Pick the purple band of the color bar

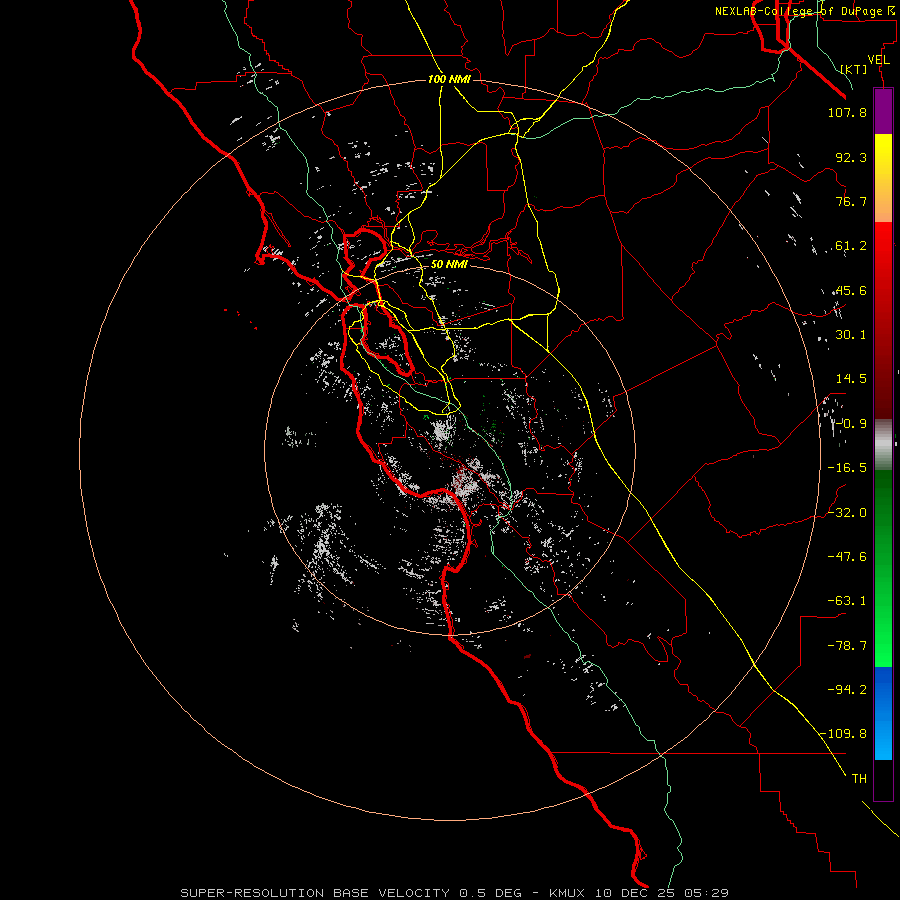tap(883, 112)
